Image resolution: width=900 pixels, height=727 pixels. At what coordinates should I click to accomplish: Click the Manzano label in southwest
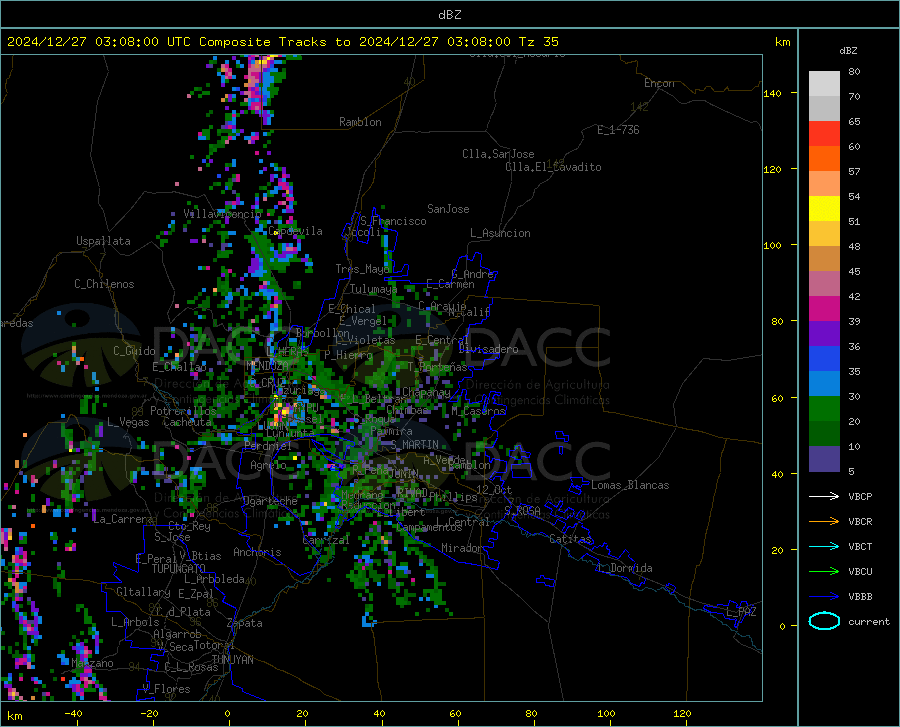92,663
